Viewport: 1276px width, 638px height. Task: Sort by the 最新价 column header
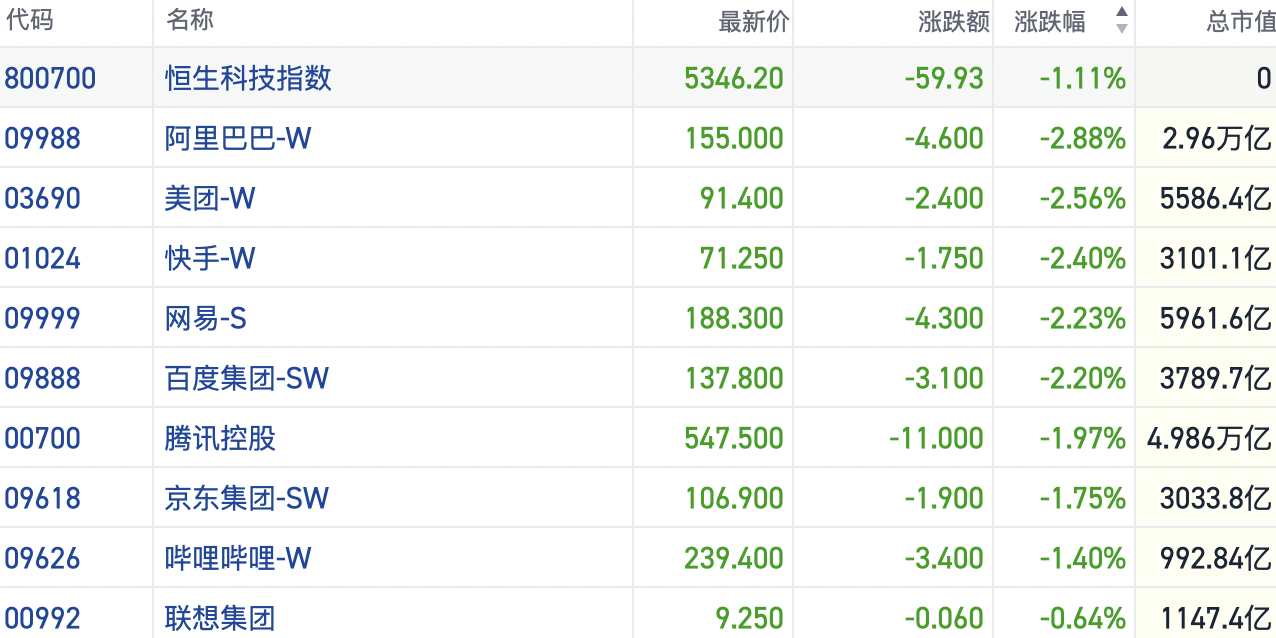tap(753, 22)
